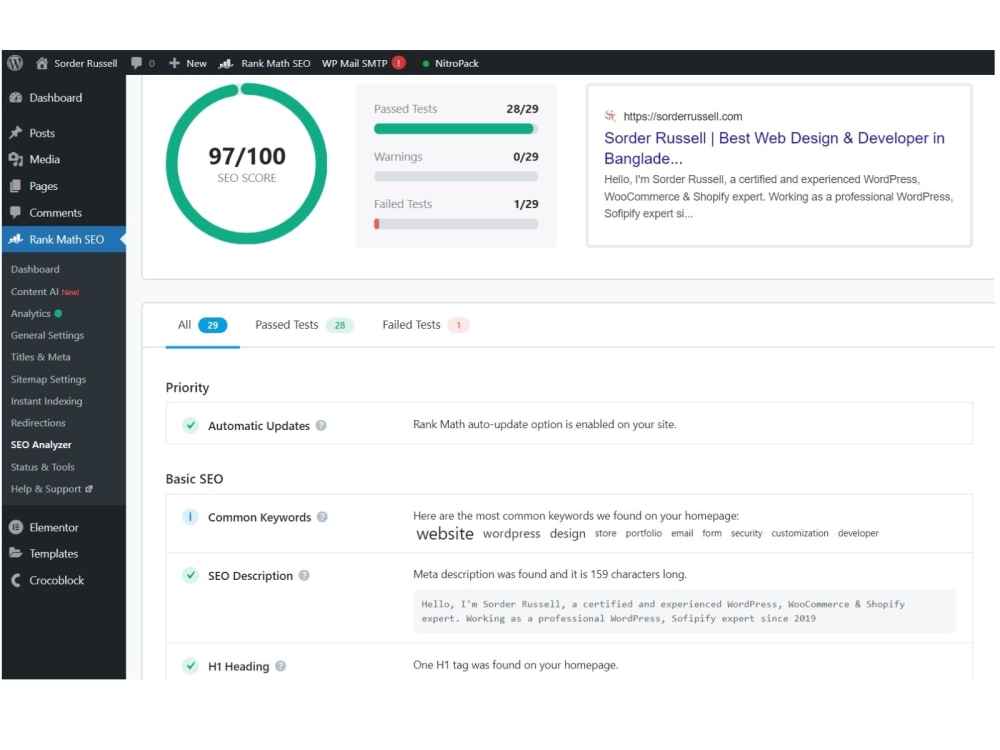
Task: Click the 'wordpress' keyword tag
Action: pos(511,533)
